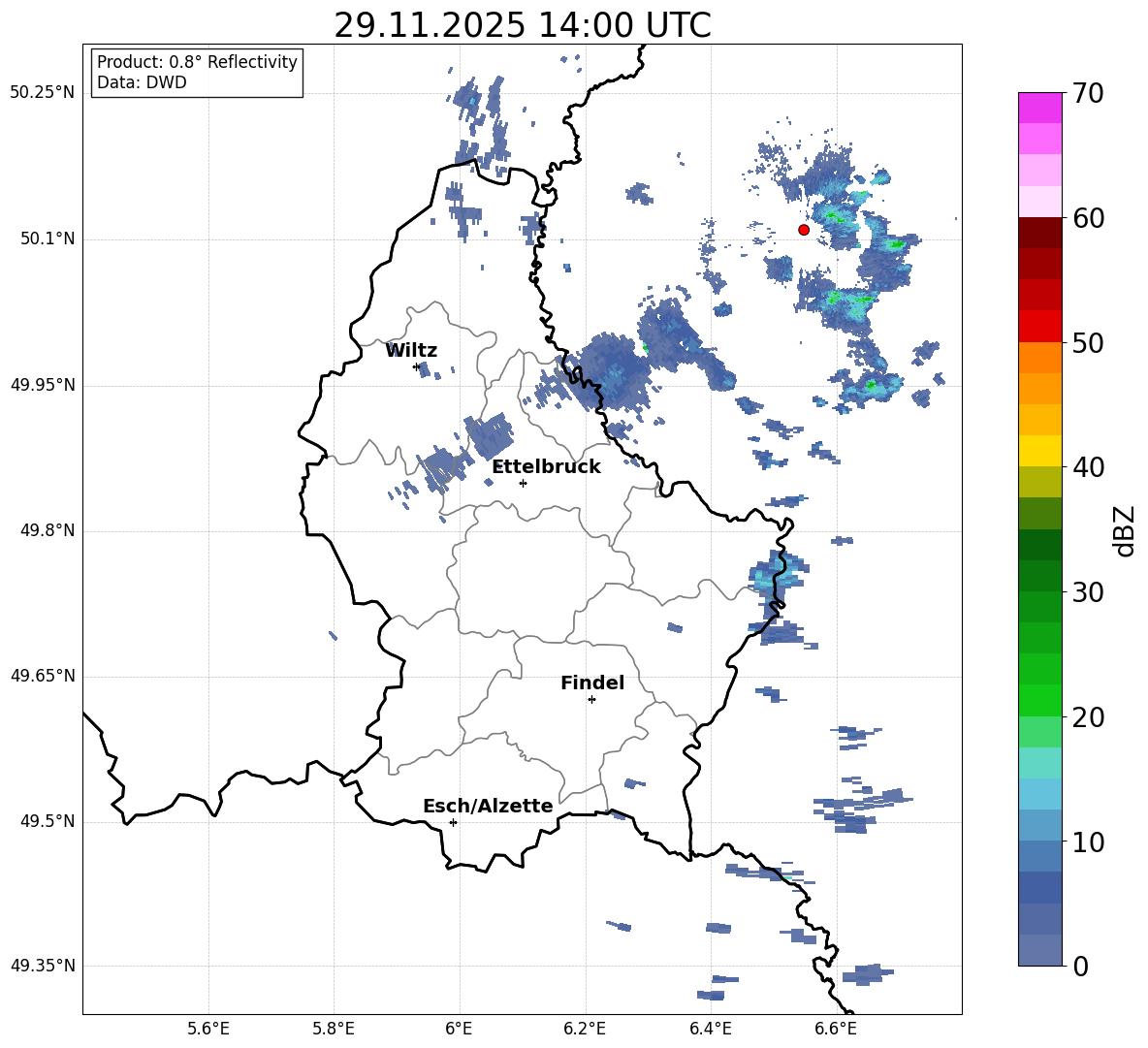Image resolution: width=1148 pixels, height=1048 pixels.
Task: Click the colorbar tick label 0
Action: pyautogui.click(x=1080, y=966)
